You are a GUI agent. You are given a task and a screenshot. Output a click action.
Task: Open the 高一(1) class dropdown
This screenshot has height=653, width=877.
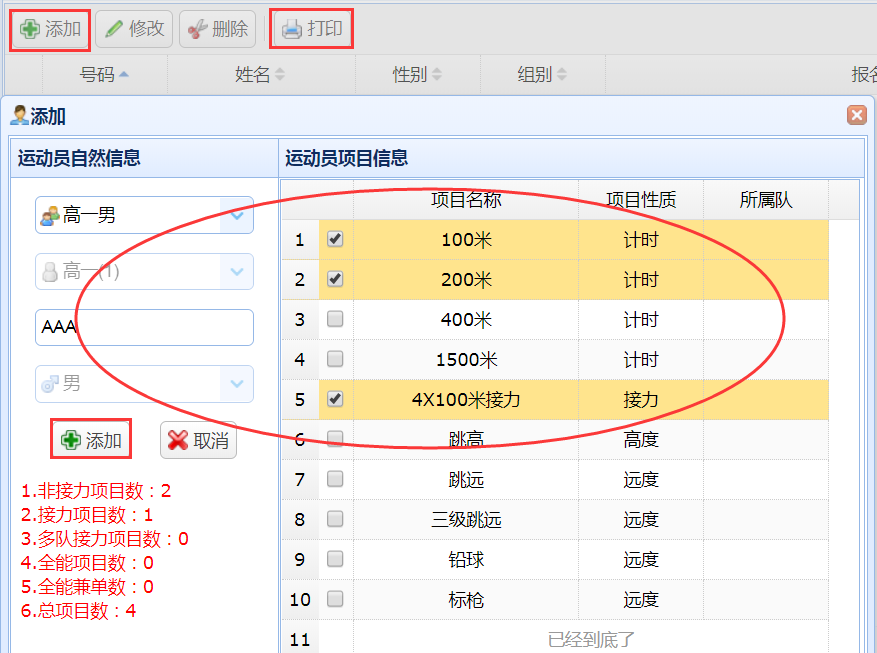237,272
